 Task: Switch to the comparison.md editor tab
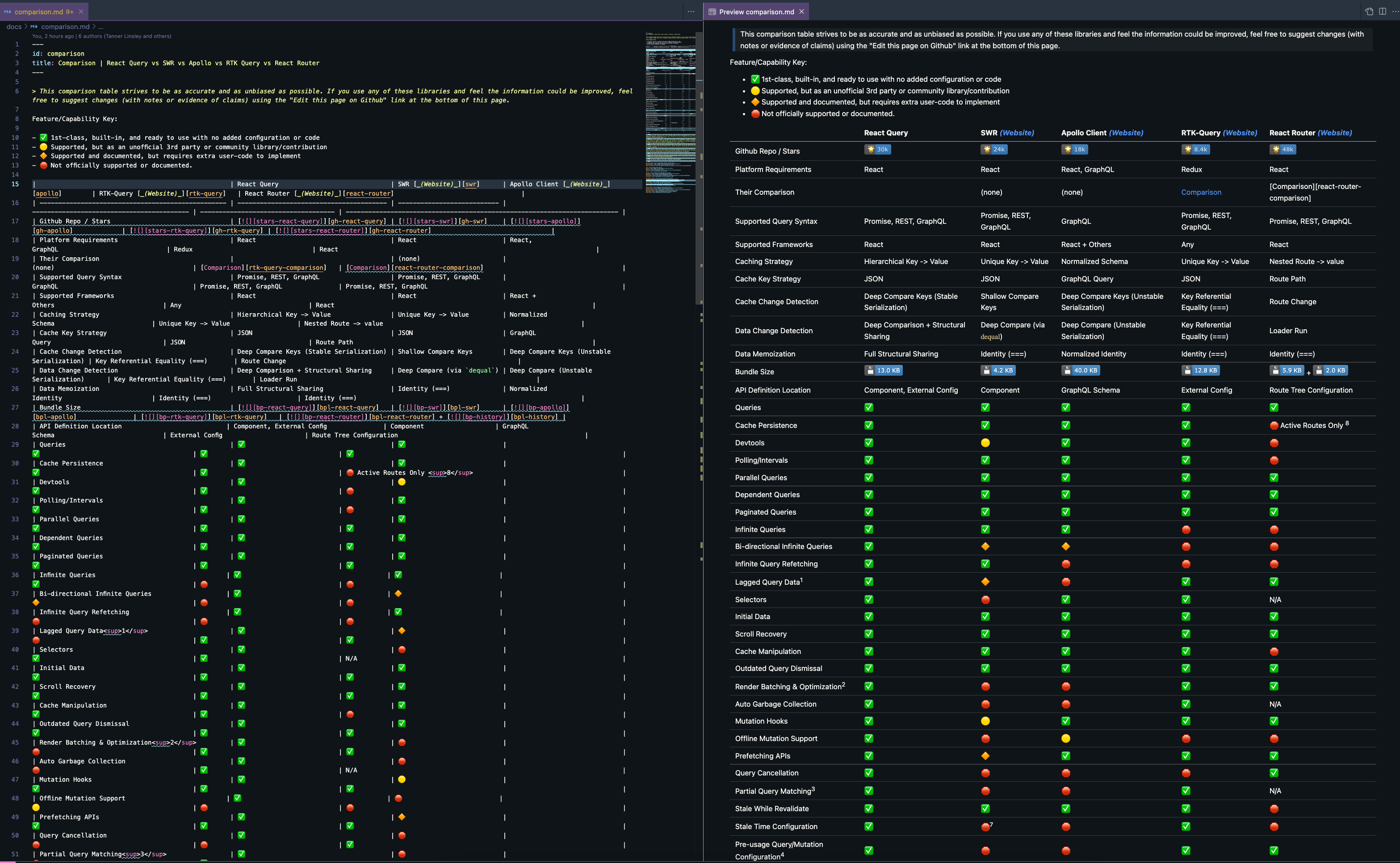pos(40,12)
